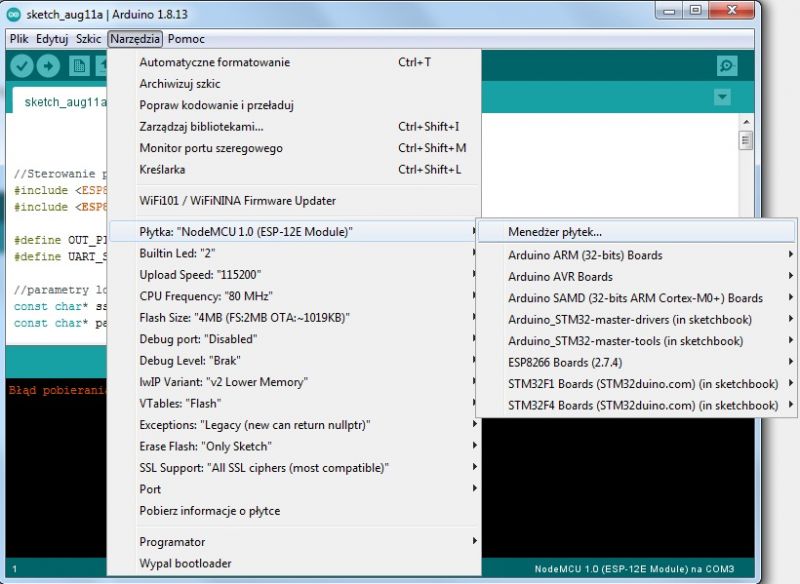Open Serial Monitor magnifier icon
The image size is (800, 584).
click(727, 66)
